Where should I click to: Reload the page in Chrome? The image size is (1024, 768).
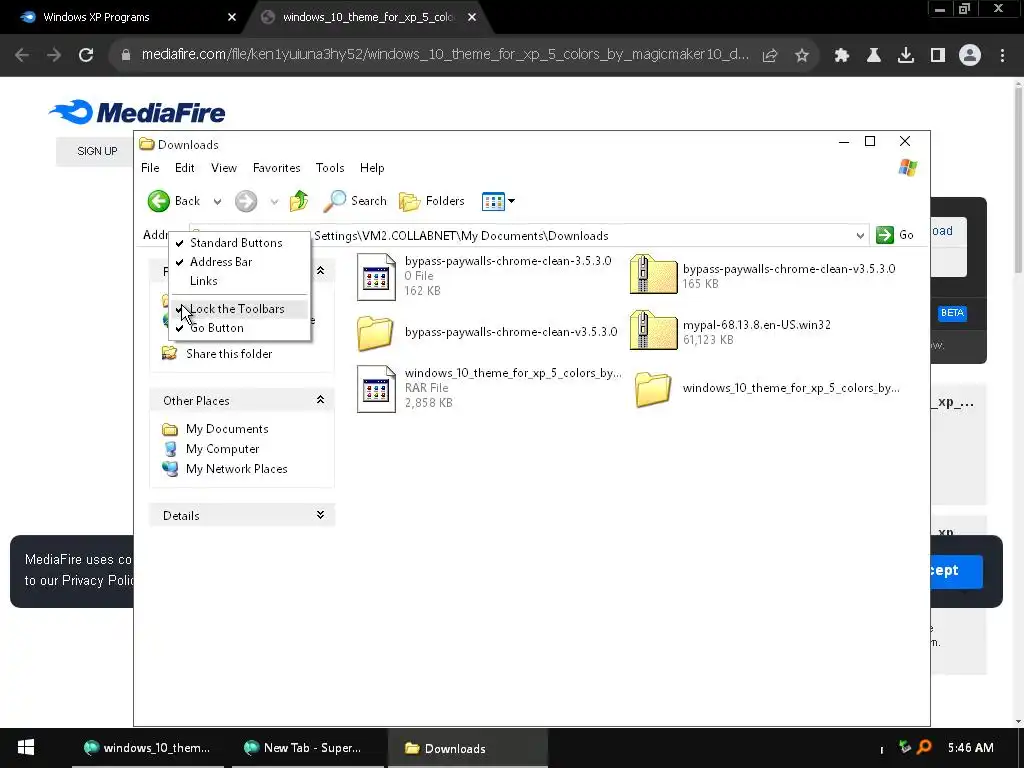click(86, 56)
